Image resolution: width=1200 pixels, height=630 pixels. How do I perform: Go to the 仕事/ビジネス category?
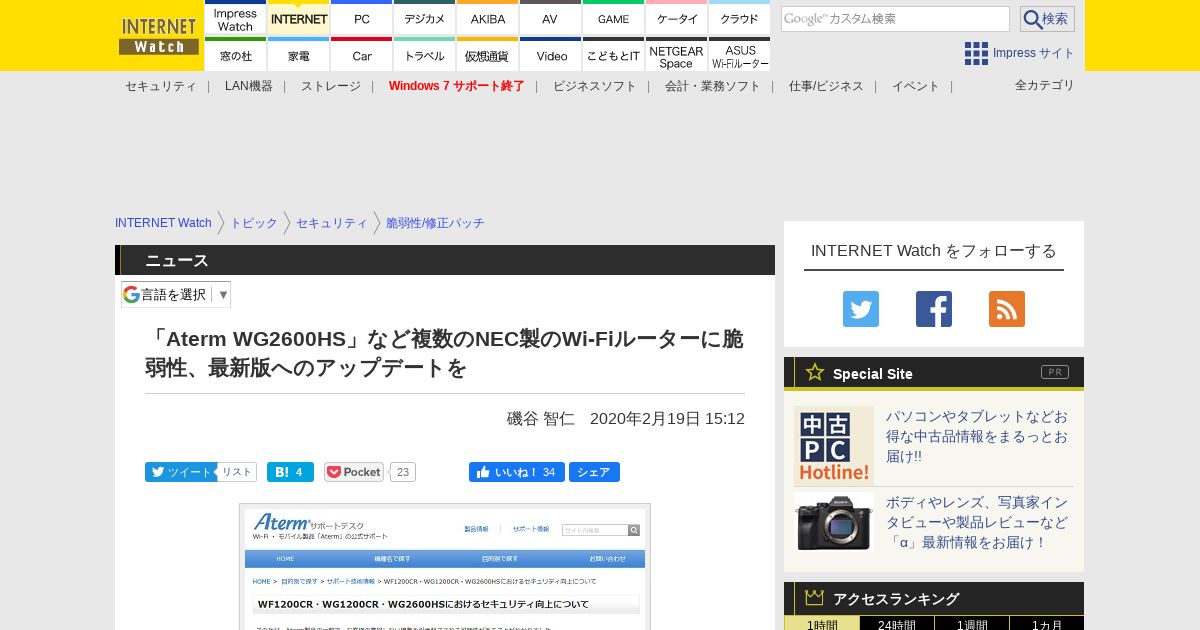tap(826, 86)
